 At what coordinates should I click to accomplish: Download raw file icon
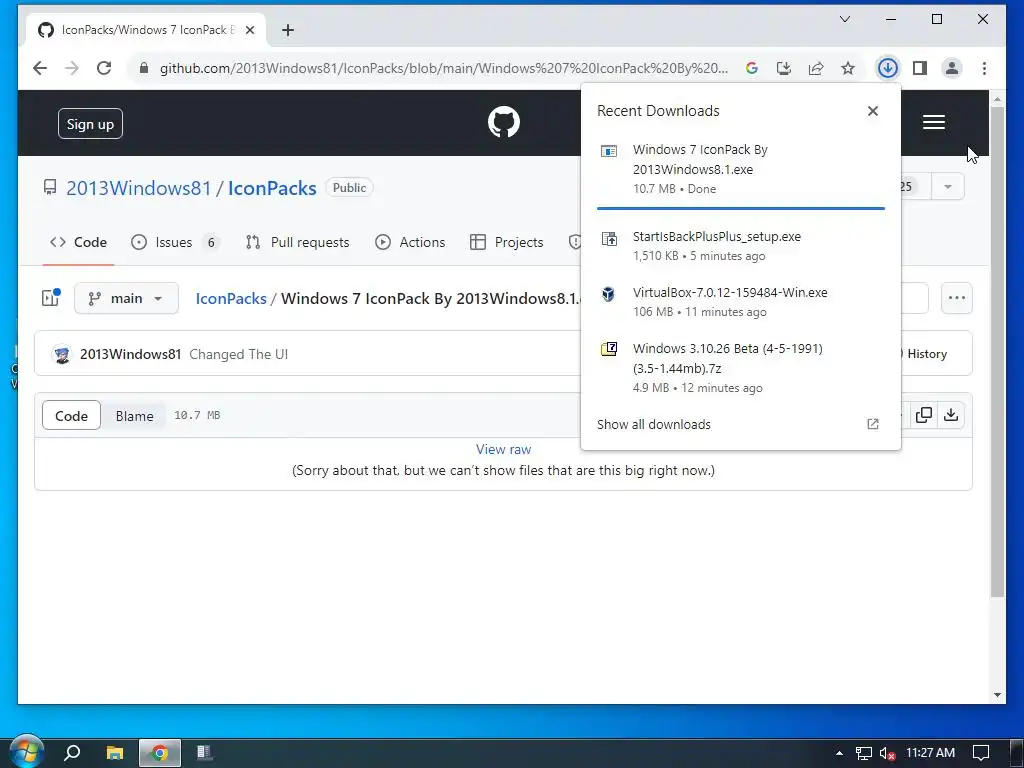pos(951,415)
